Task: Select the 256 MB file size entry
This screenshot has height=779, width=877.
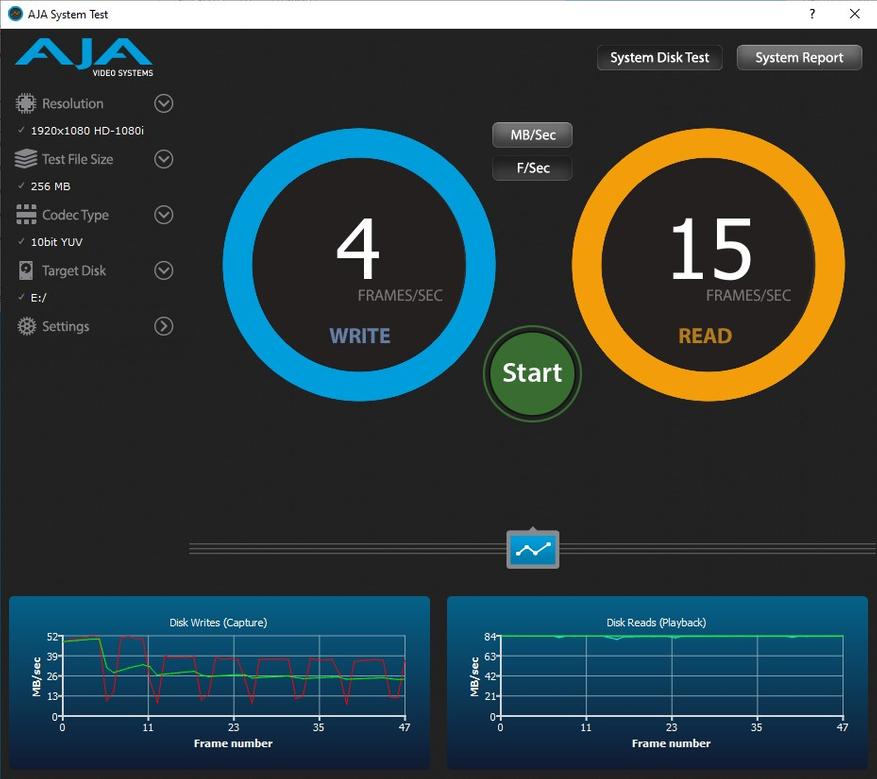Action: [50, 186]
